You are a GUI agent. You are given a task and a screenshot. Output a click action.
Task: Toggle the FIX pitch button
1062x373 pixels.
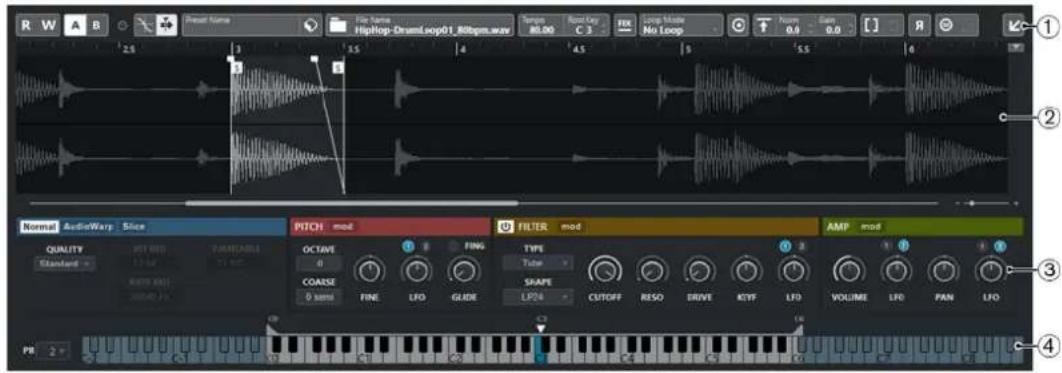tap(623, 25)
